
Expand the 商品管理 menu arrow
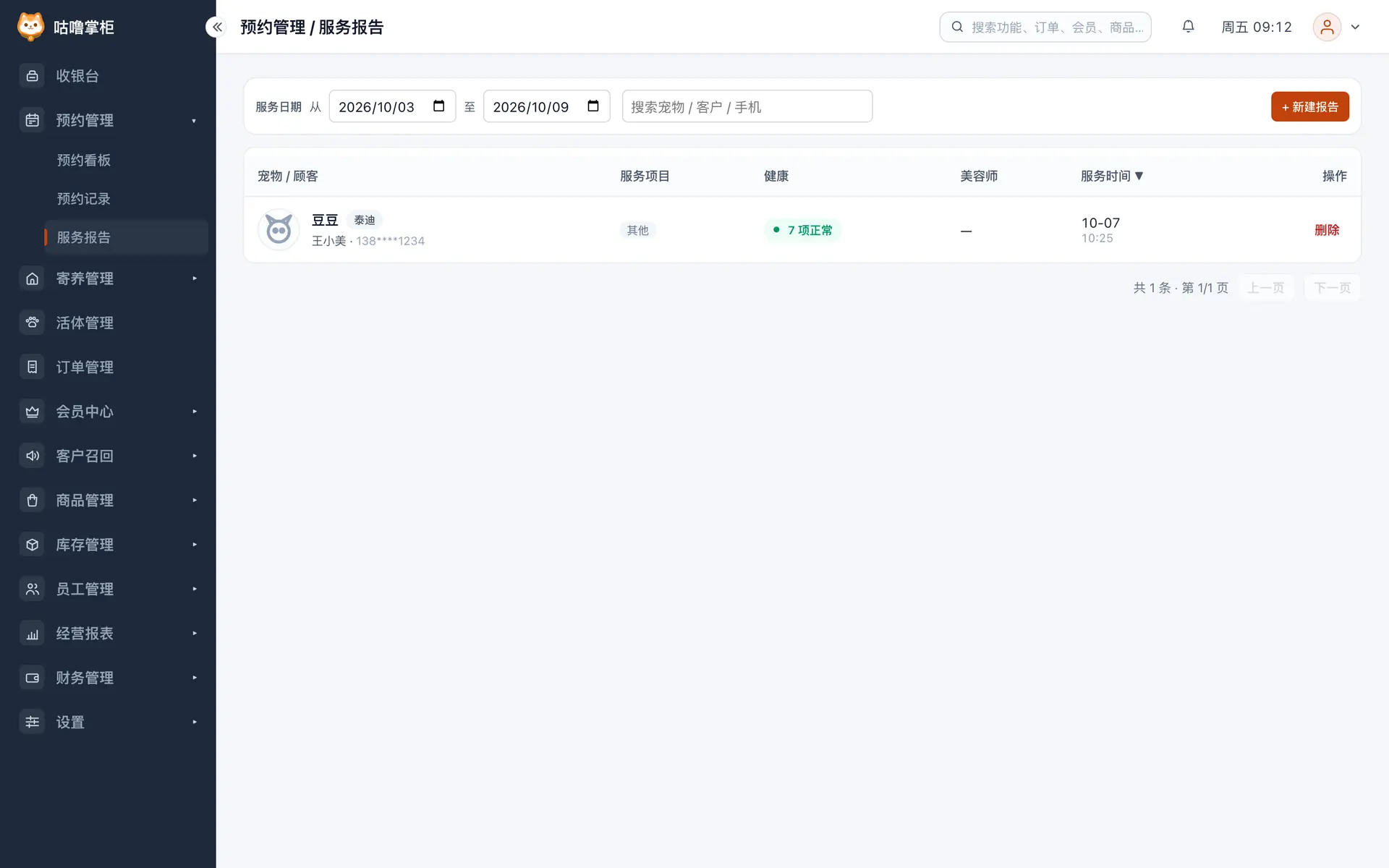click(x=194, y=500)
